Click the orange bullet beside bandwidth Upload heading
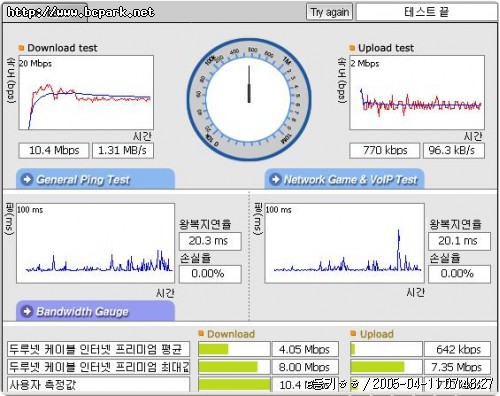The width and height of the screenshot is (500, 396). (353, 333)
